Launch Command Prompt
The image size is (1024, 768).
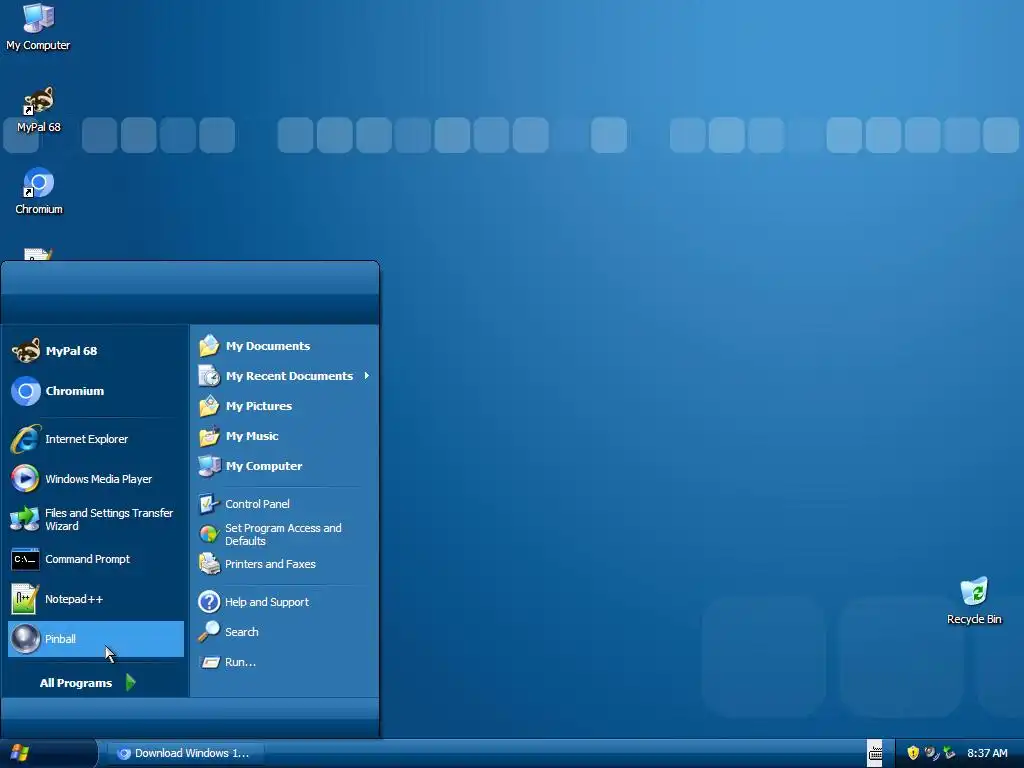click(x=95, y=559)
